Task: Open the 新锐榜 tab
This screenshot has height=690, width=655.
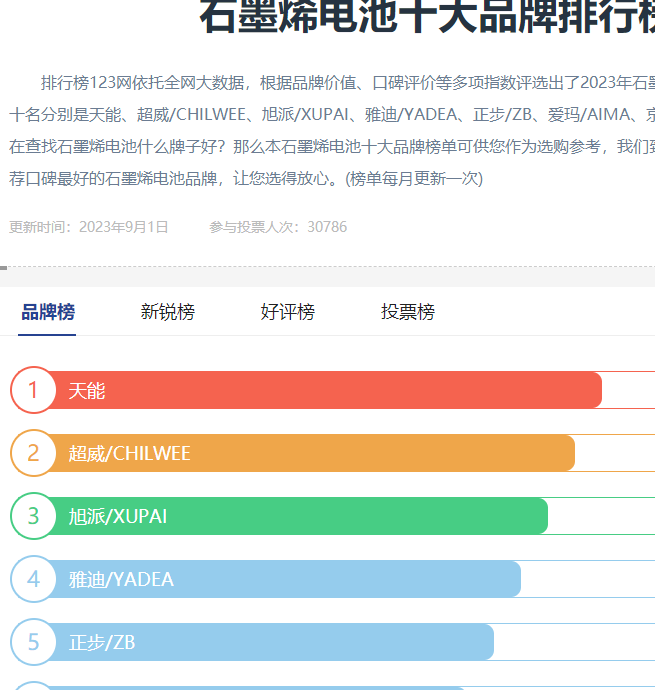Action: [x=168, y=312]
